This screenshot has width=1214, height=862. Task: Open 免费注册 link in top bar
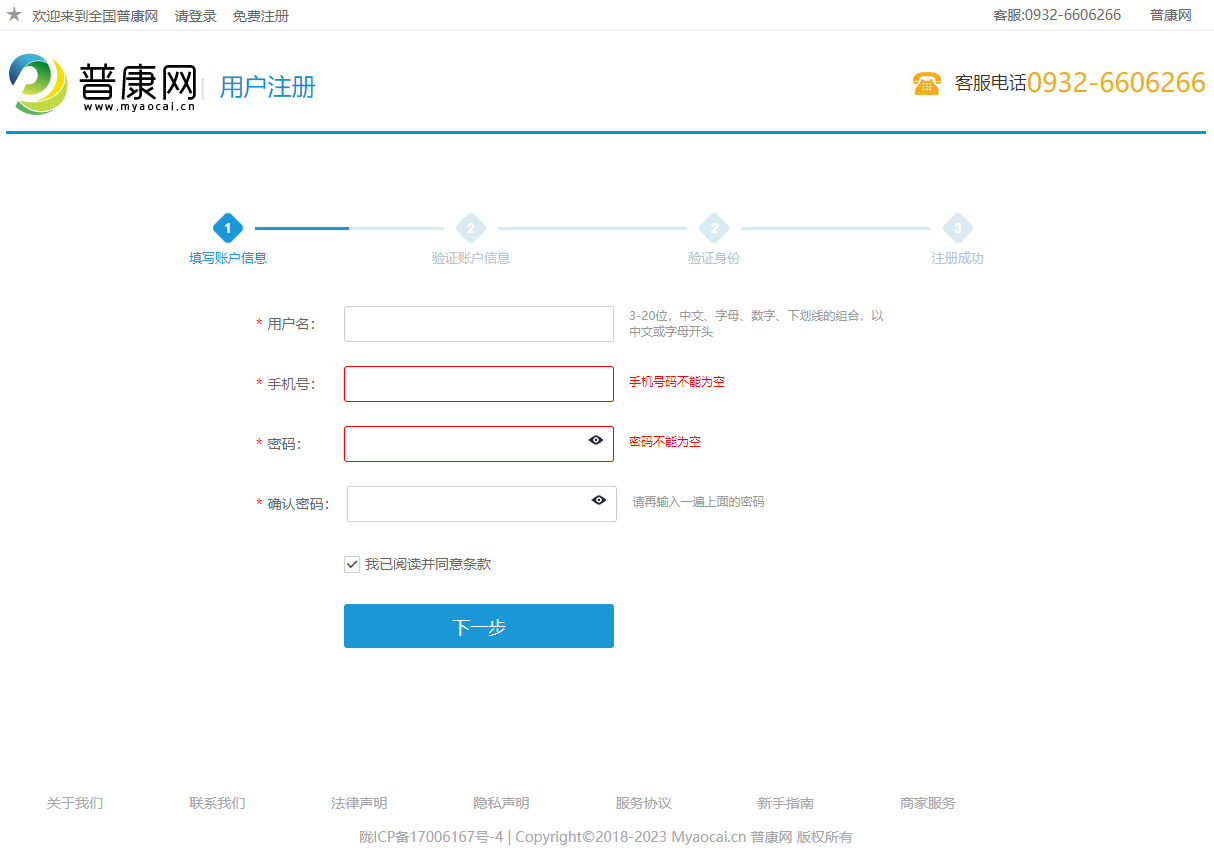(261, 16)
